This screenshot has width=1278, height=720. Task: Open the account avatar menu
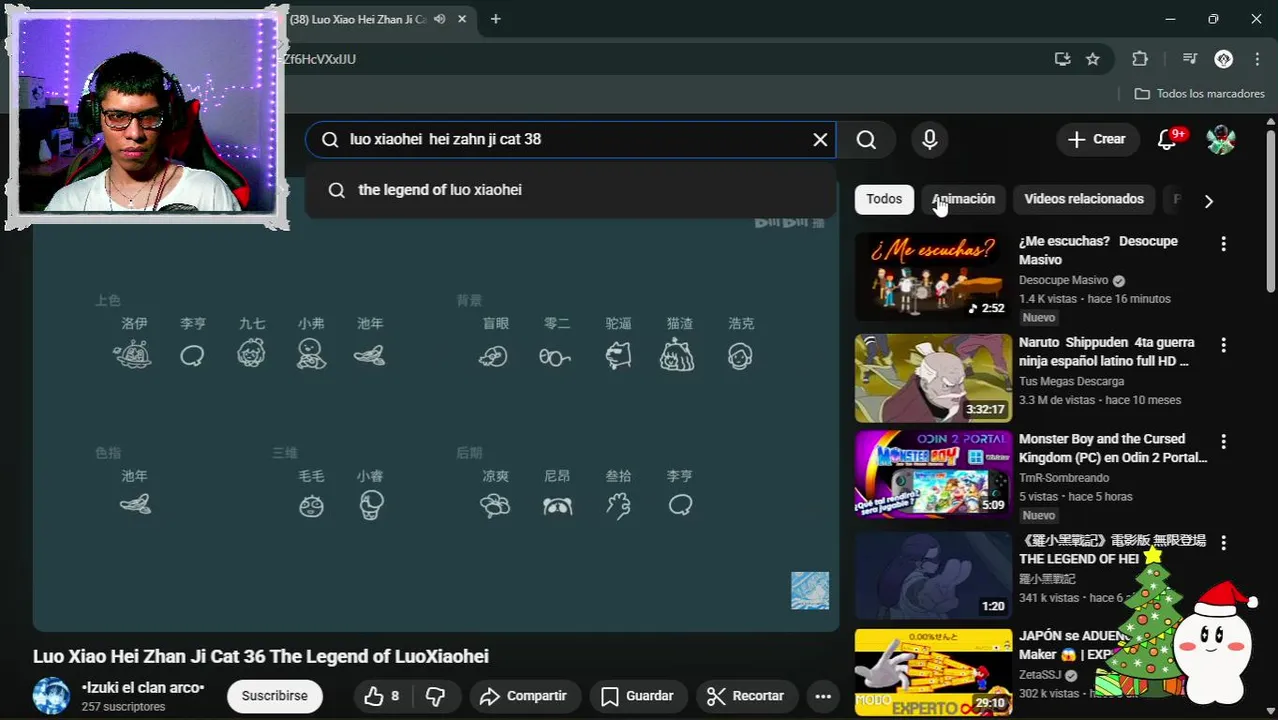point(1221,140)
